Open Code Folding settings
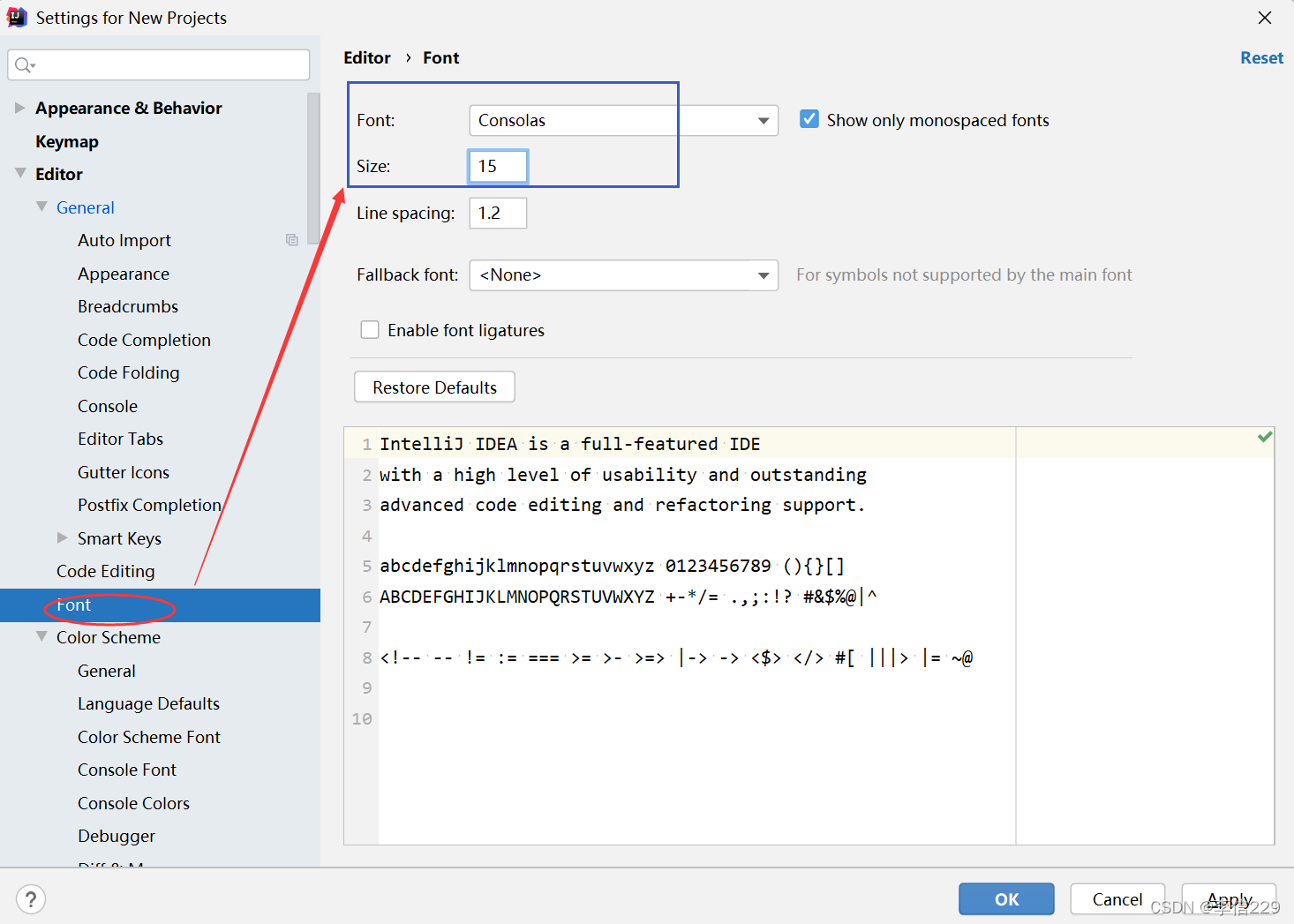Screen dimensions: 1294x924 coord(128,372)
